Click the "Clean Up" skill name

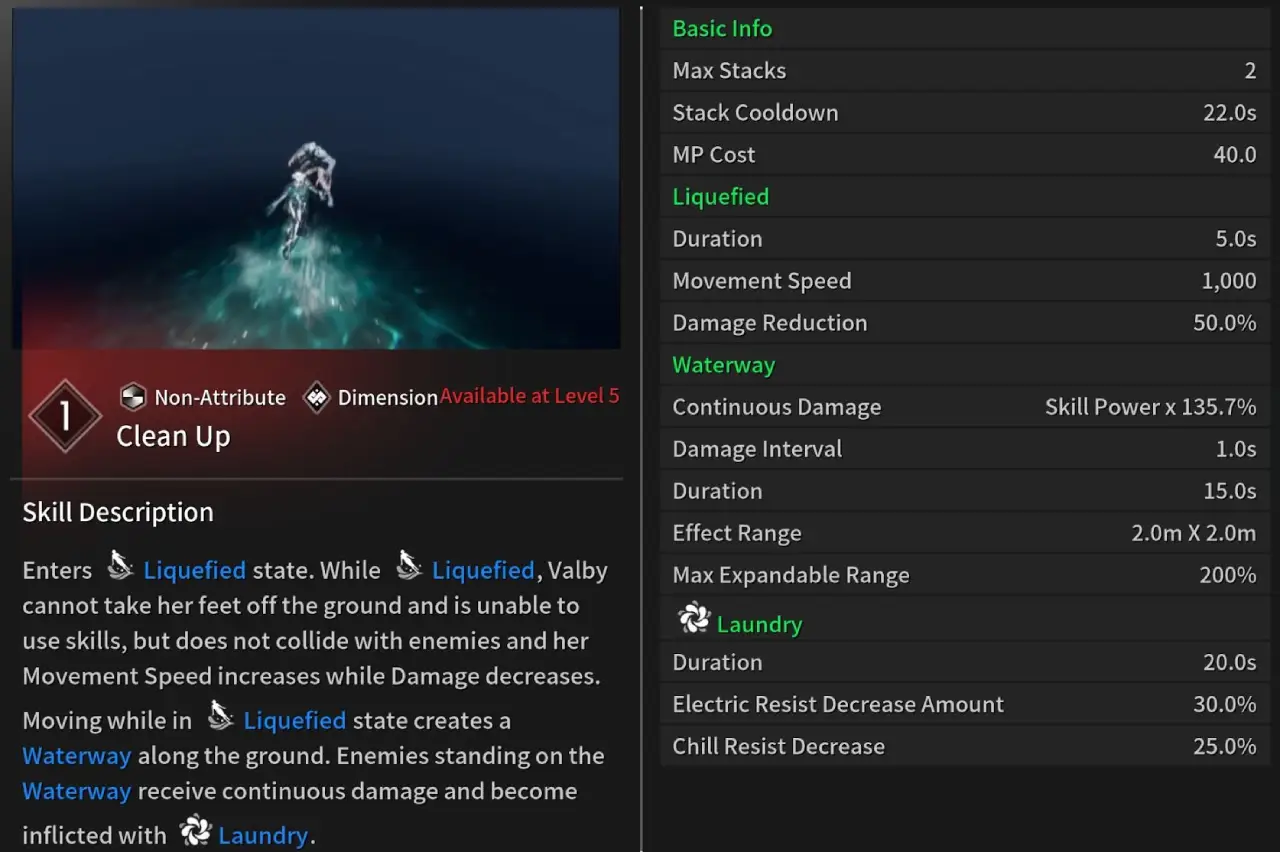173,437
